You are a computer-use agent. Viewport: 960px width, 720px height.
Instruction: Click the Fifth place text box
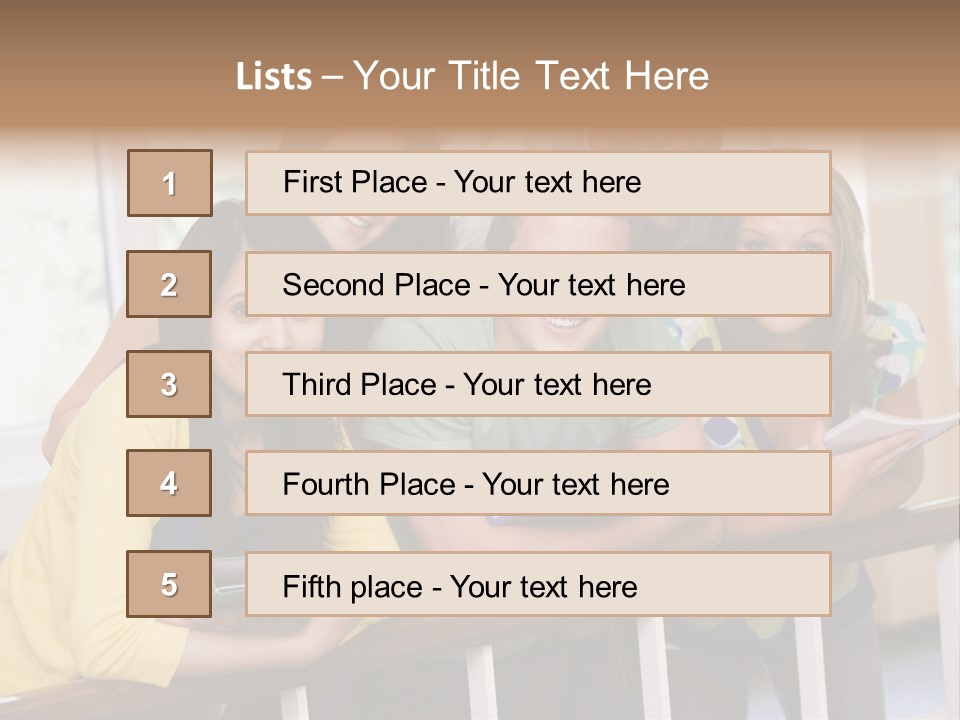click(538, 584)
